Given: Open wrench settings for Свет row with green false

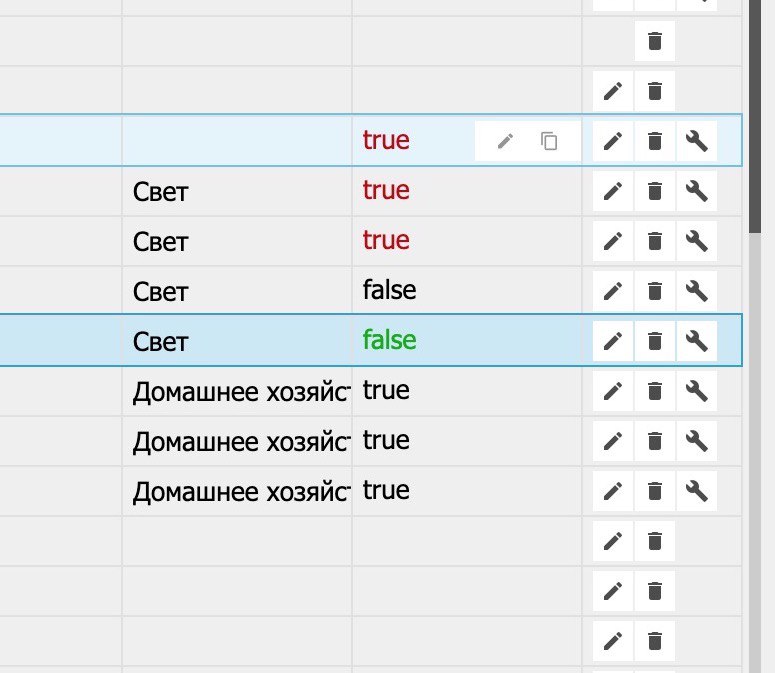Looking at the screenshot, I should (696, 341).
